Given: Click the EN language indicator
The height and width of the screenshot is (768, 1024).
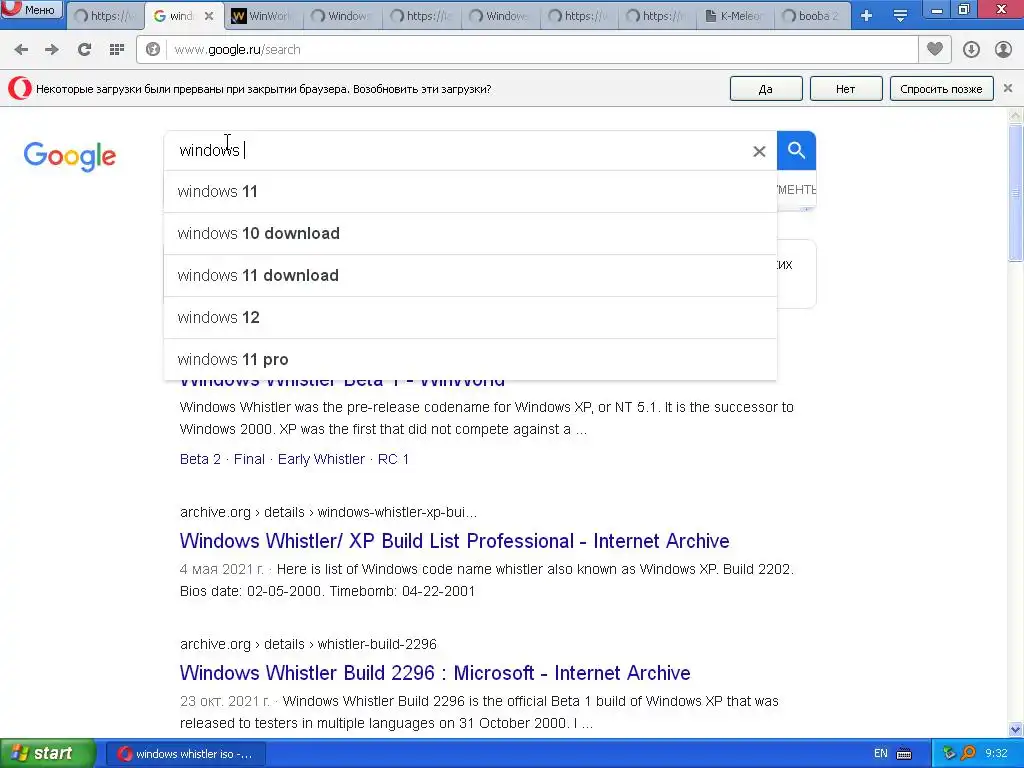Looking at the screenshot, I should [x=881, y=754].
